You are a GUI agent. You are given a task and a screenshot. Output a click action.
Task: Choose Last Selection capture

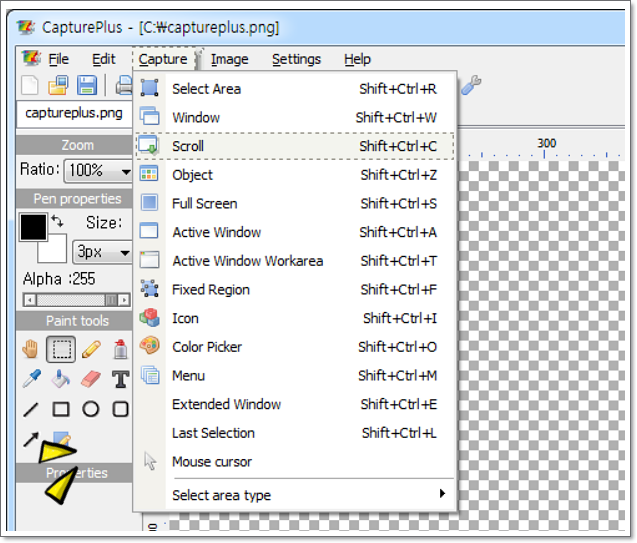pos(295,433)
